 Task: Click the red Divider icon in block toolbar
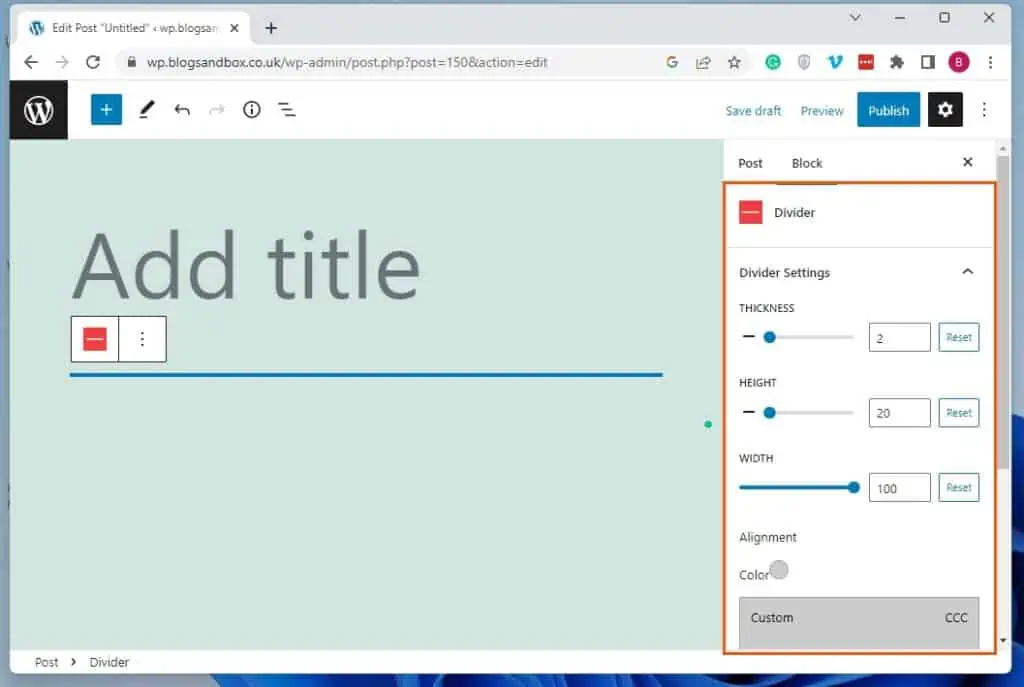[94, 339]
